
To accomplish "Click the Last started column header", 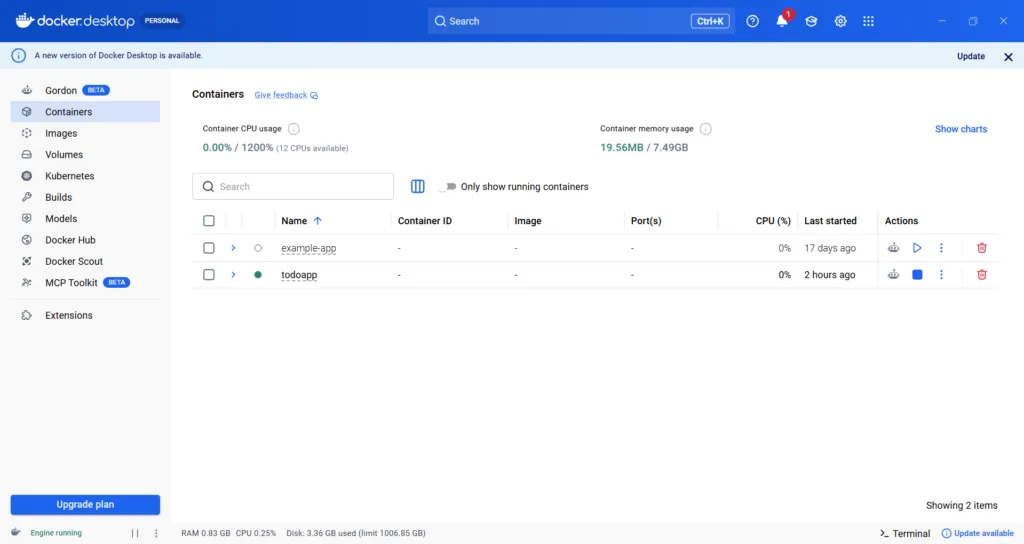I will point(830,221).
